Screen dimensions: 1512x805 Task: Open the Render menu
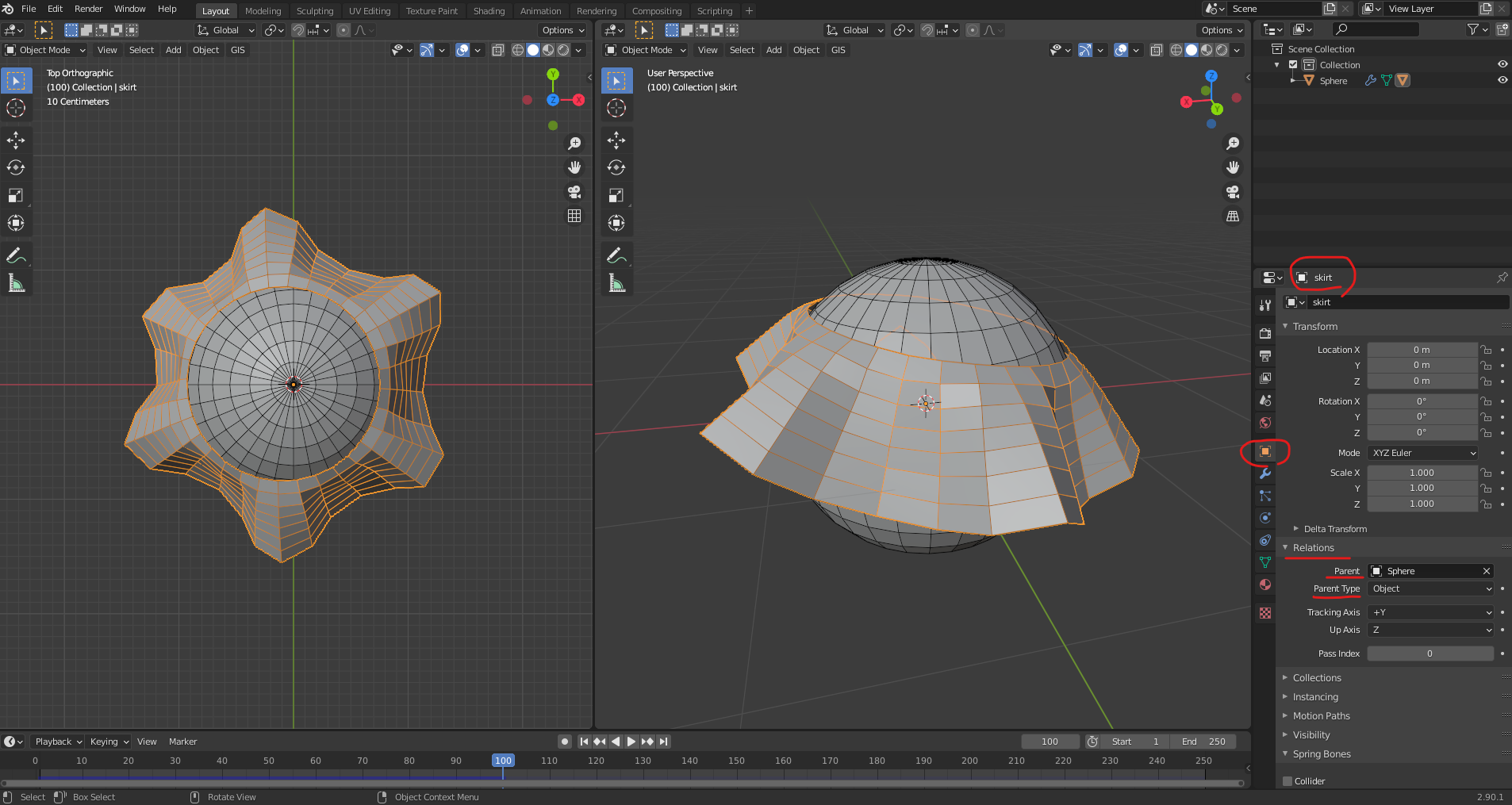[x=88, y=9]
